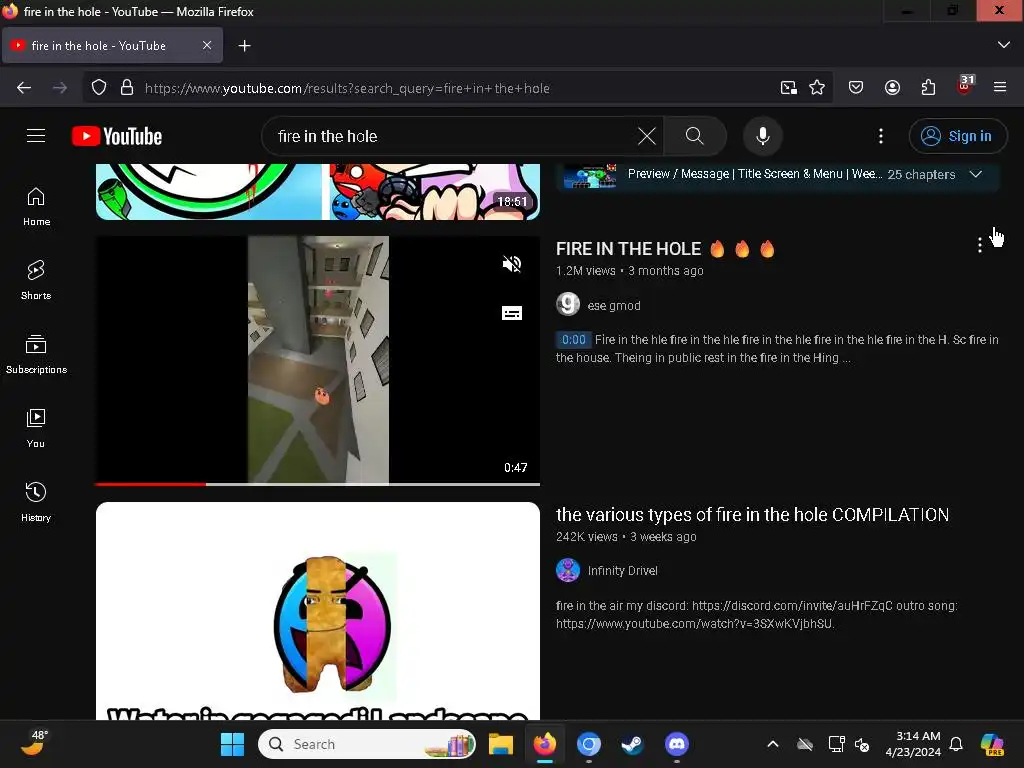Toggle picture-in-picture from address bar
This screenshot has width=1024, height=768.
pyautogui.click(x=788, y=88)
